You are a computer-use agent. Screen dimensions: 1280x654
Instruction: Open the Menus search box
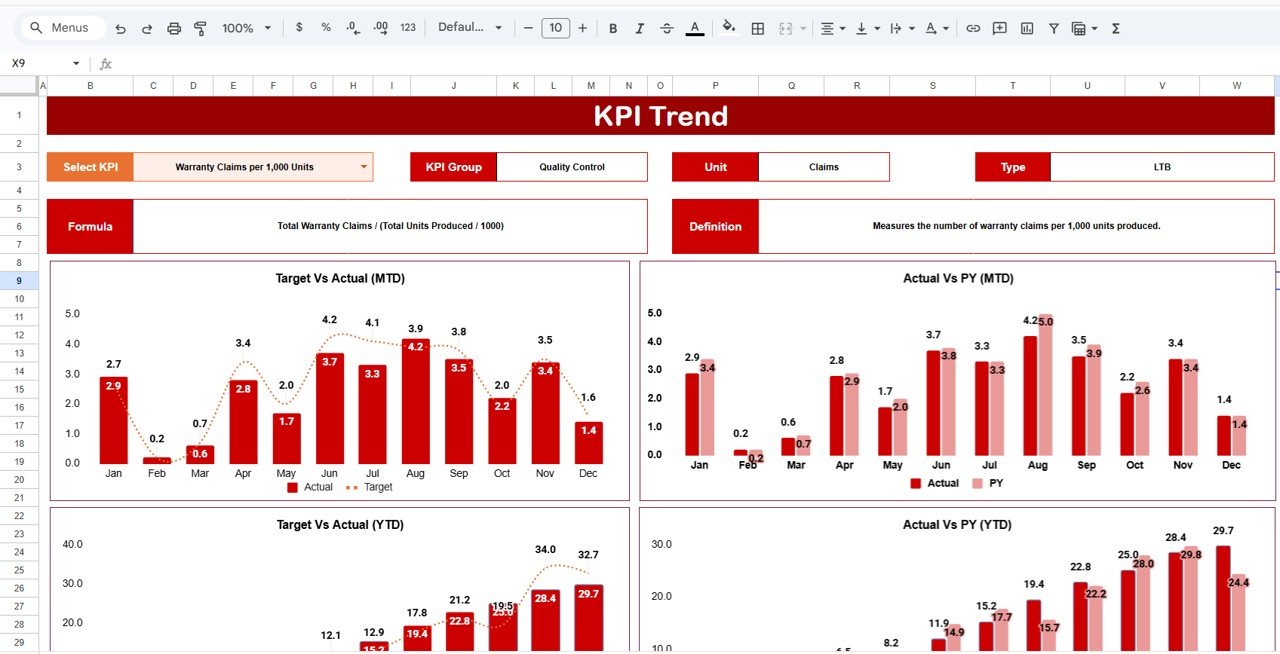click(x=59, y=28)
